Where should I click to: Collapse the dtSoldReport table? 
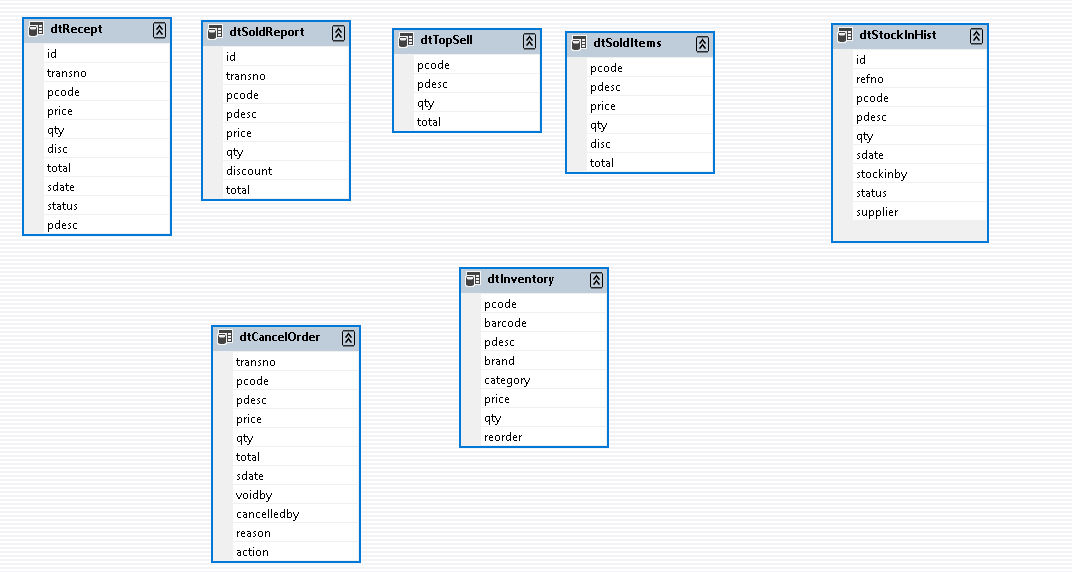click(x=338, y=33)
